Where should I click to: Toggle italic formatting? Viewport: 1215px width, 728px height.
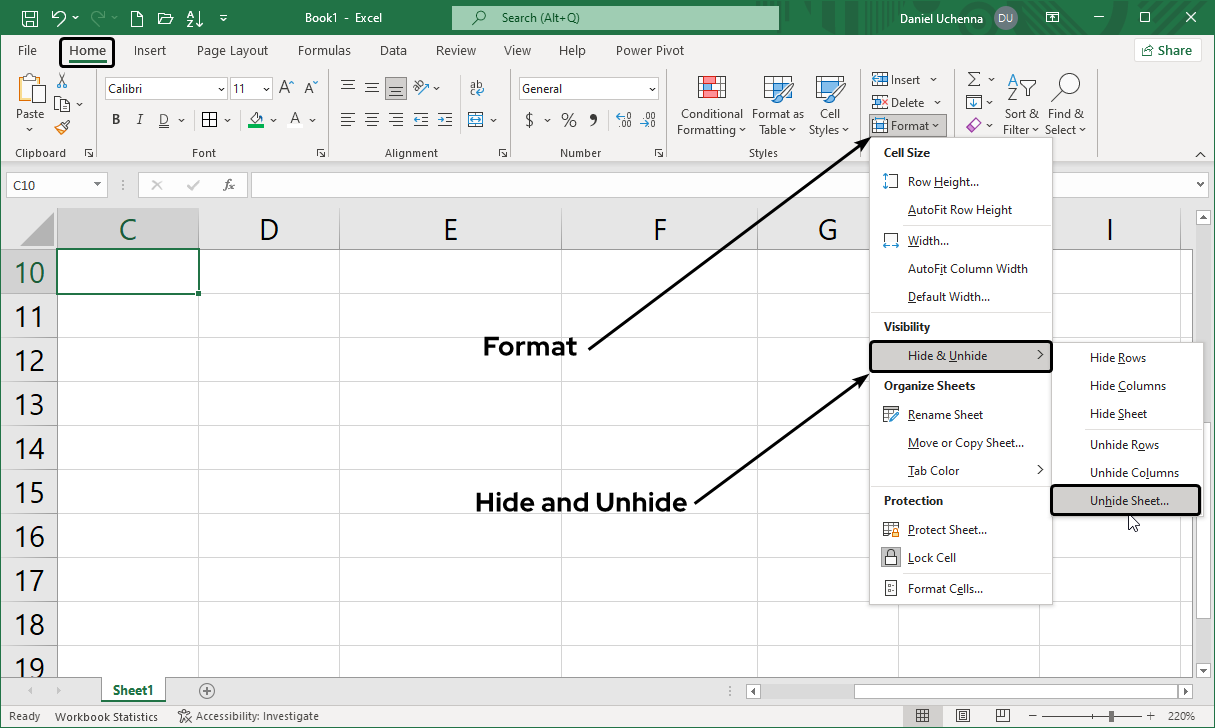139,119
